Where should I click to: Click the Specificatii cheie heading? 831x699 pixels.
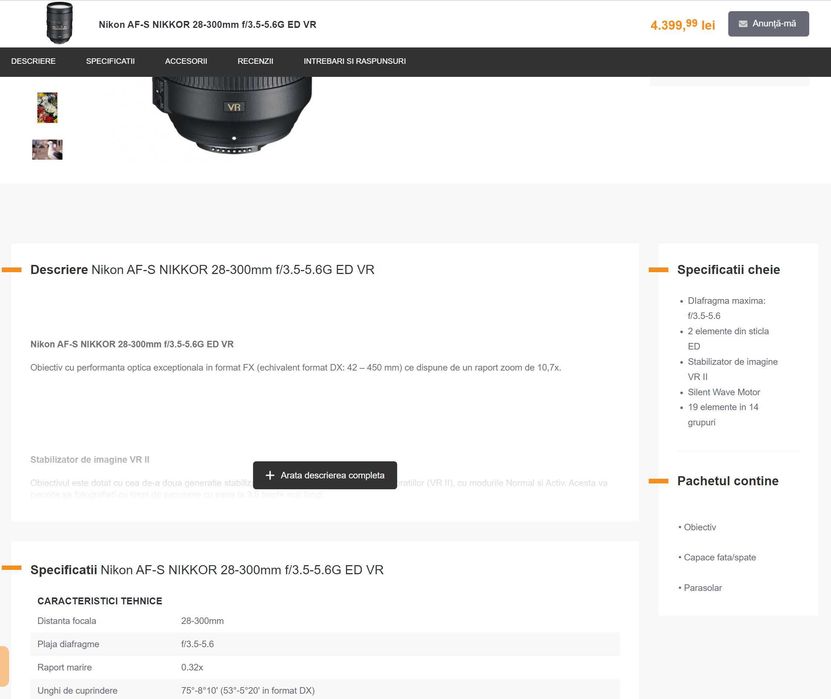728,270
